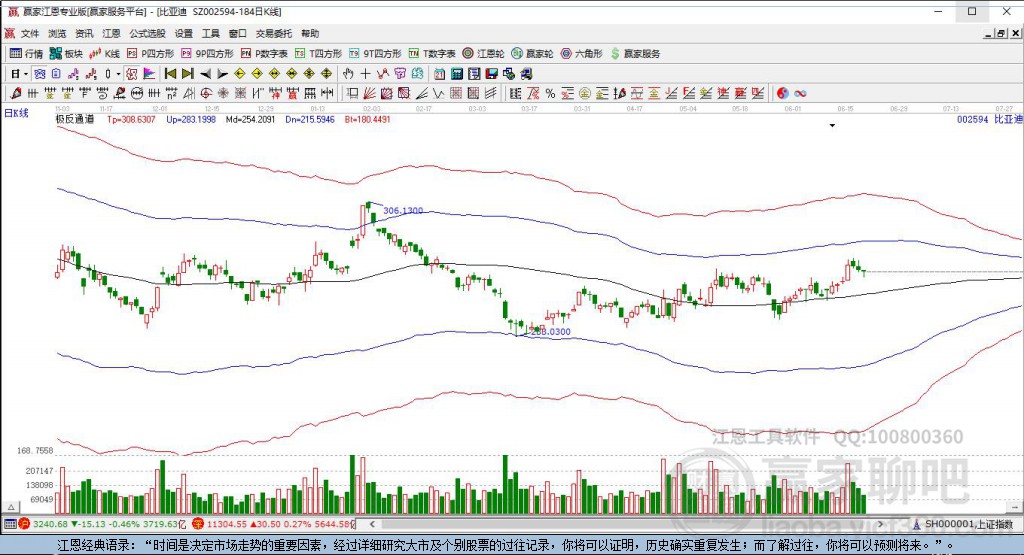Click the black right arrow icon
Viewport: 1024px width, 555px height.
(x=222, y=74)
